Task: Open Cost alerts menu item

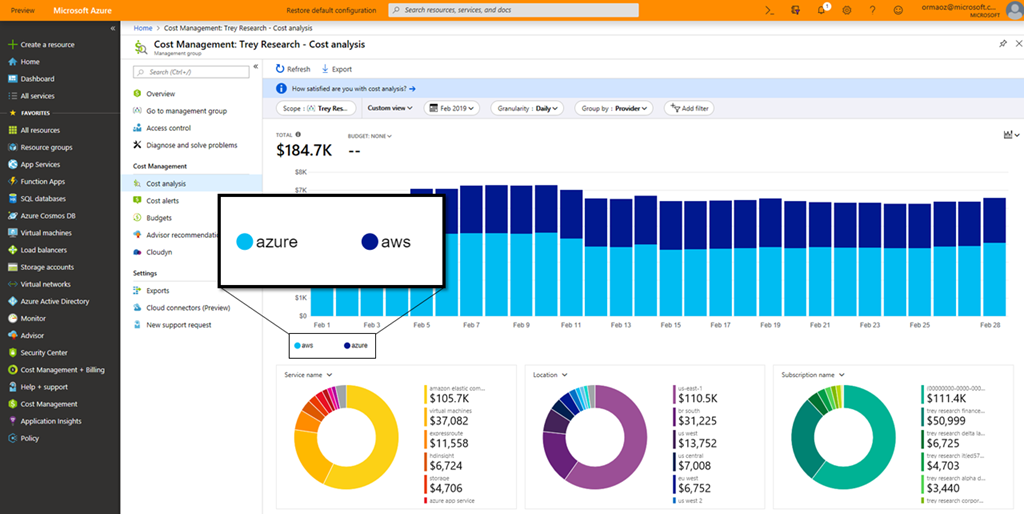Action: (162, 201)
